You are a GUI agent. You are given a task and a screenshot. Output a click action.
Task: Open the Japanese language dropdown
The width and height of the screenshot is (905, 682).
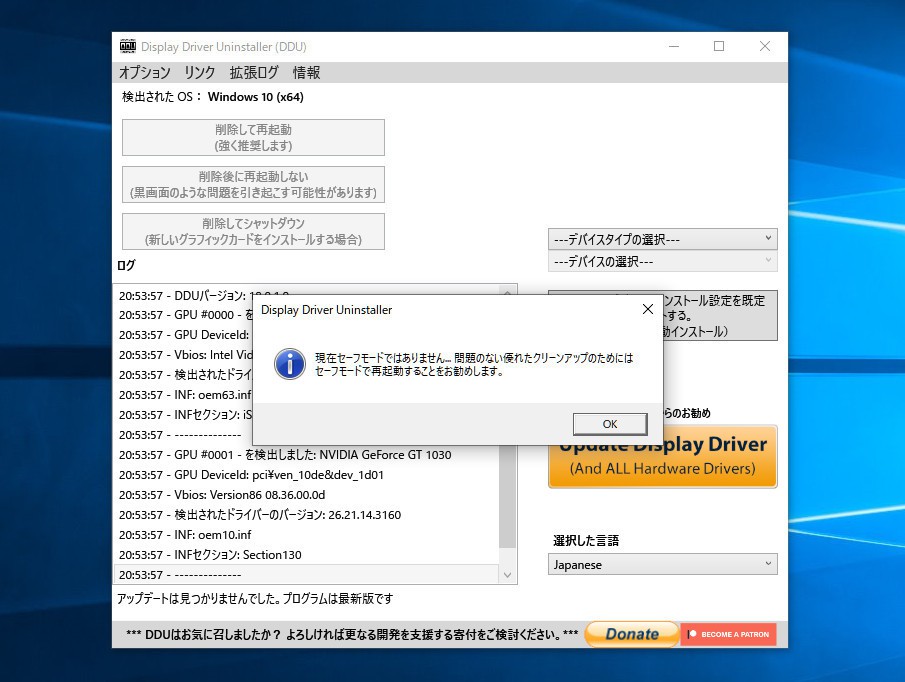pos(663,564)
